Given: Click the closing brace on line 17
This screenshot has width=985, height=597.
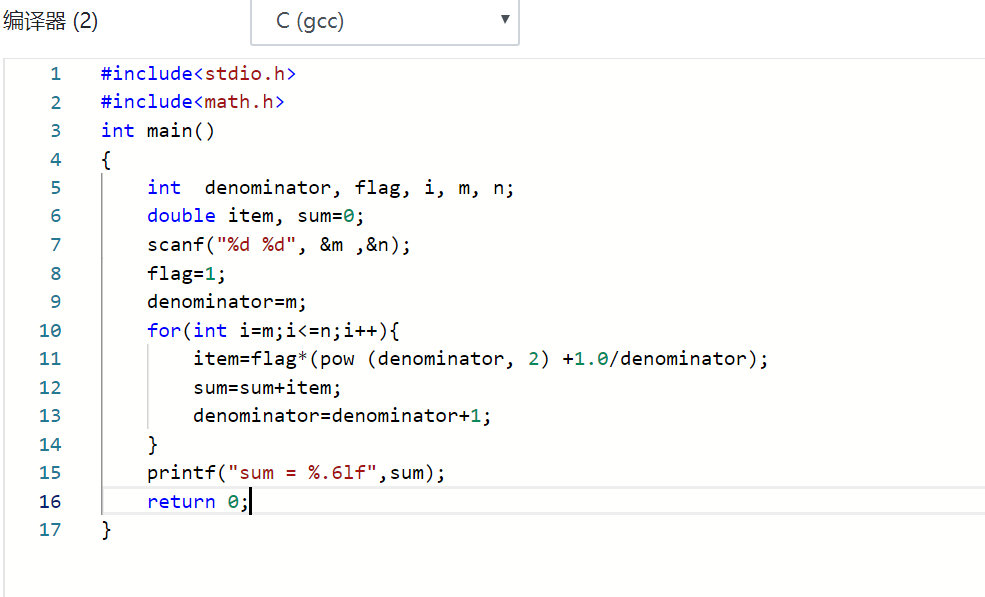Looking at the screenshot, I should pos(106,530).
